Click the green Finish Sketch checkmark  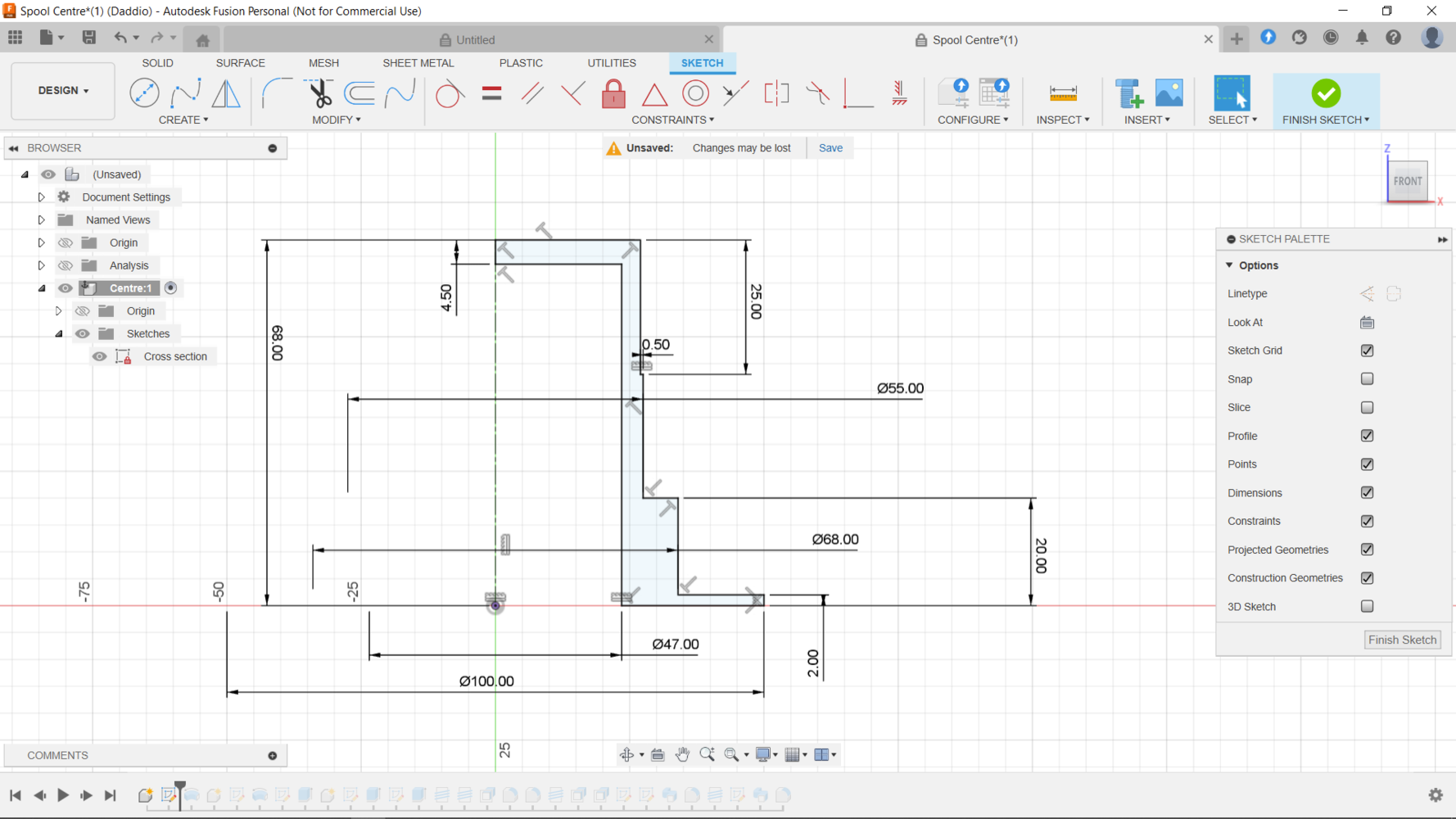[1326, 93]
